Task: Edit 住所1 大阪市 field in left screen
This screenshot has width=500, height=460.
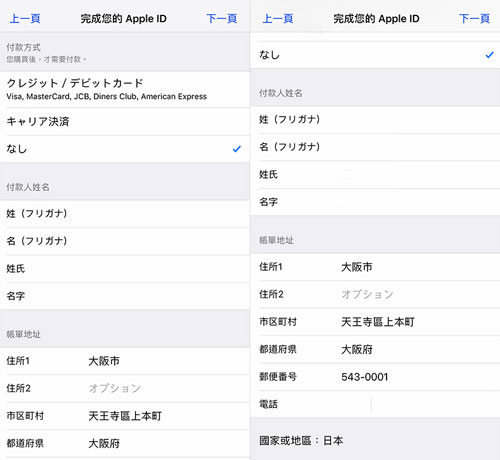Action: coord(125,361)
